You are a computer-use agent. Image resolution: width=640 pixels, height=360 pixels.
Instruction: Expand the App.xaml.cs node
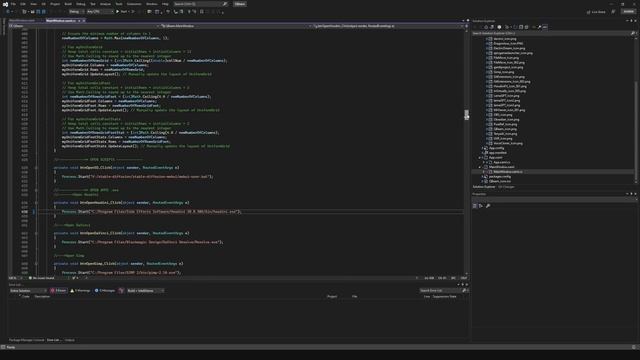pos(484,162)
